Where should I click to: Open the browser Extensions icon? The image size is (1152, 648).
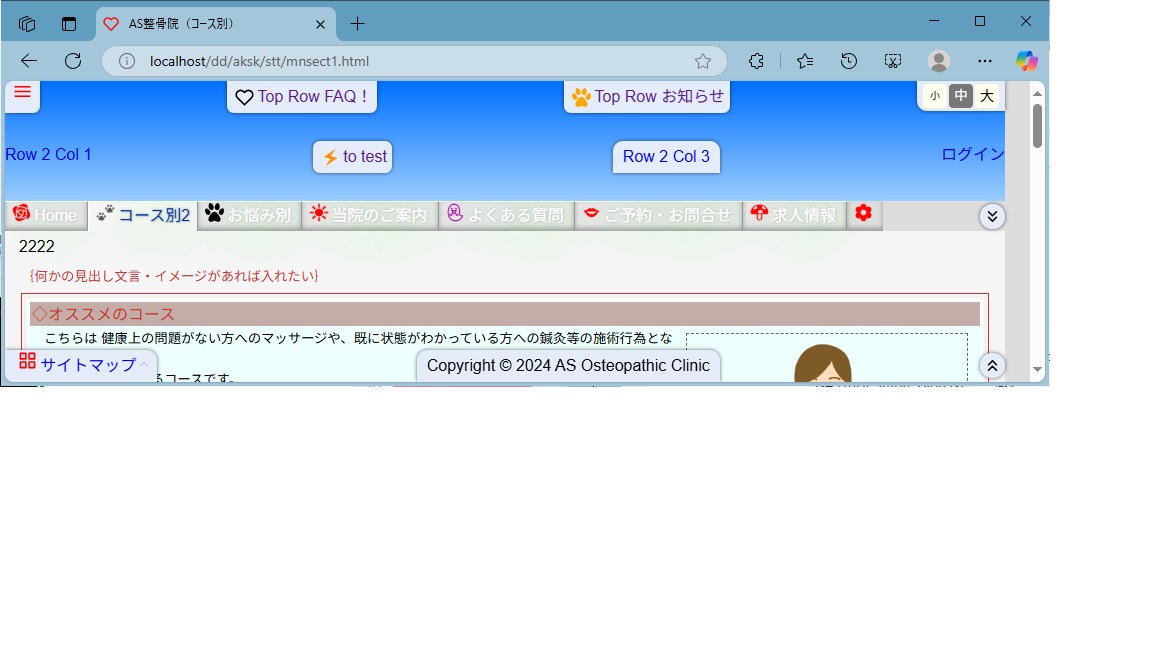point(757,61)
